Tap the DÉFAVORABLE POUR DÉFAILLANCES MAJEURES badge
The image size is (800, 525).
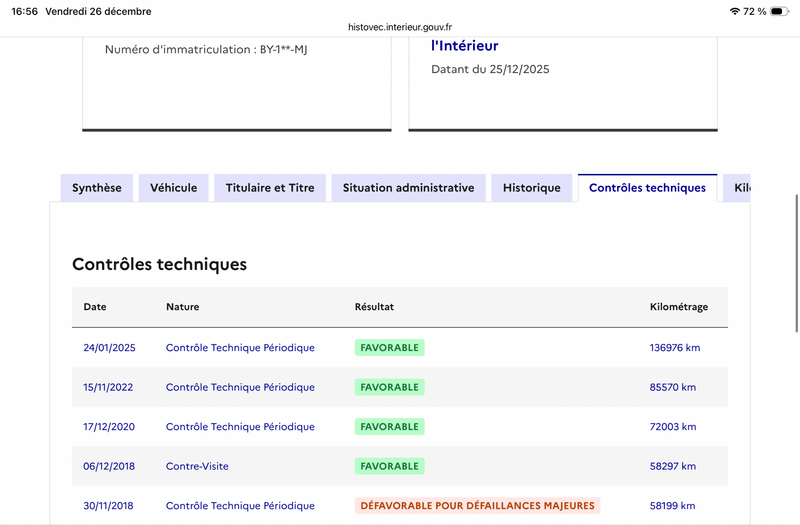pos(477,506)
